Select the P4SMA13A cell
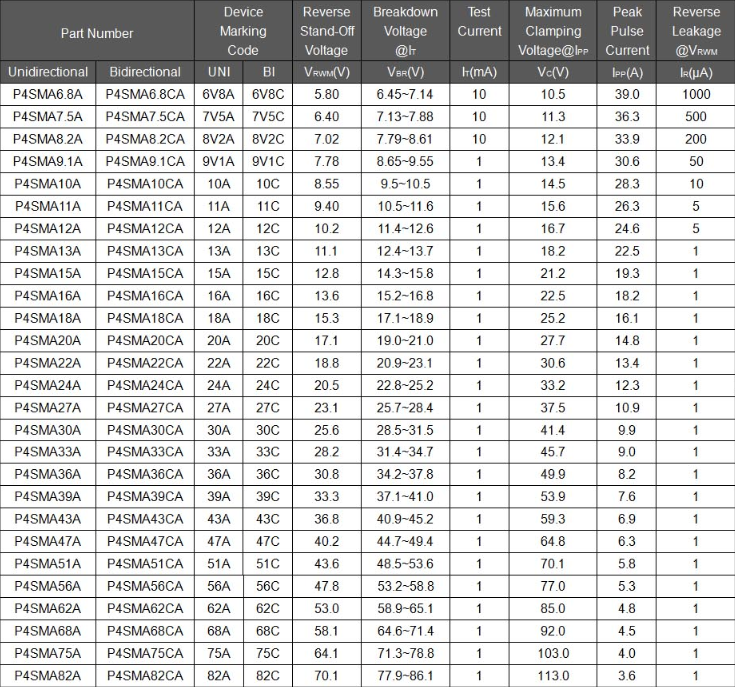 pos(48,251)
